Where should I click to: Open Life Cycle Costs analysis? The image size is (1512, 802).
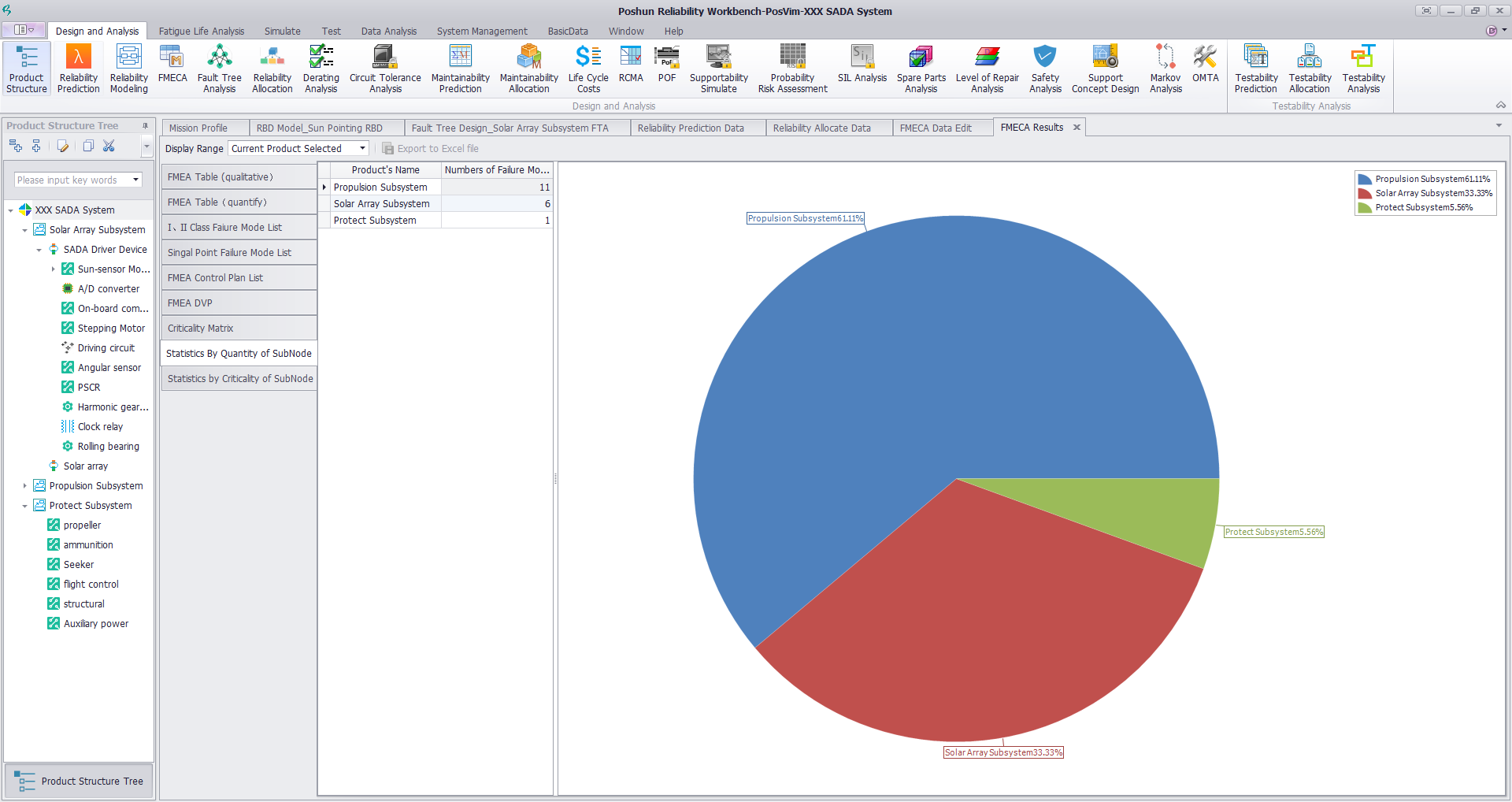pos(588,69)
